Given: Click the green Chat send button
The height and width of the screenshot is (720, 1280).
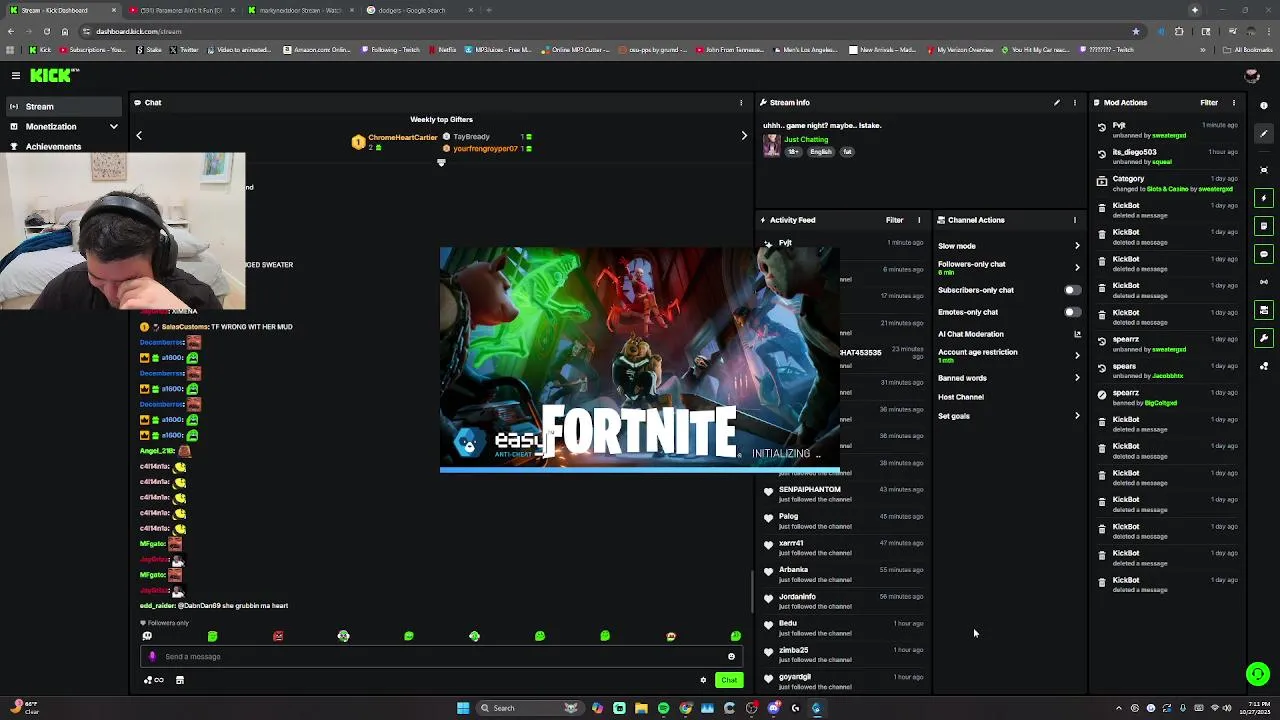Looking at the screenshot, I should pyautogui.click(x=729, y=680).
